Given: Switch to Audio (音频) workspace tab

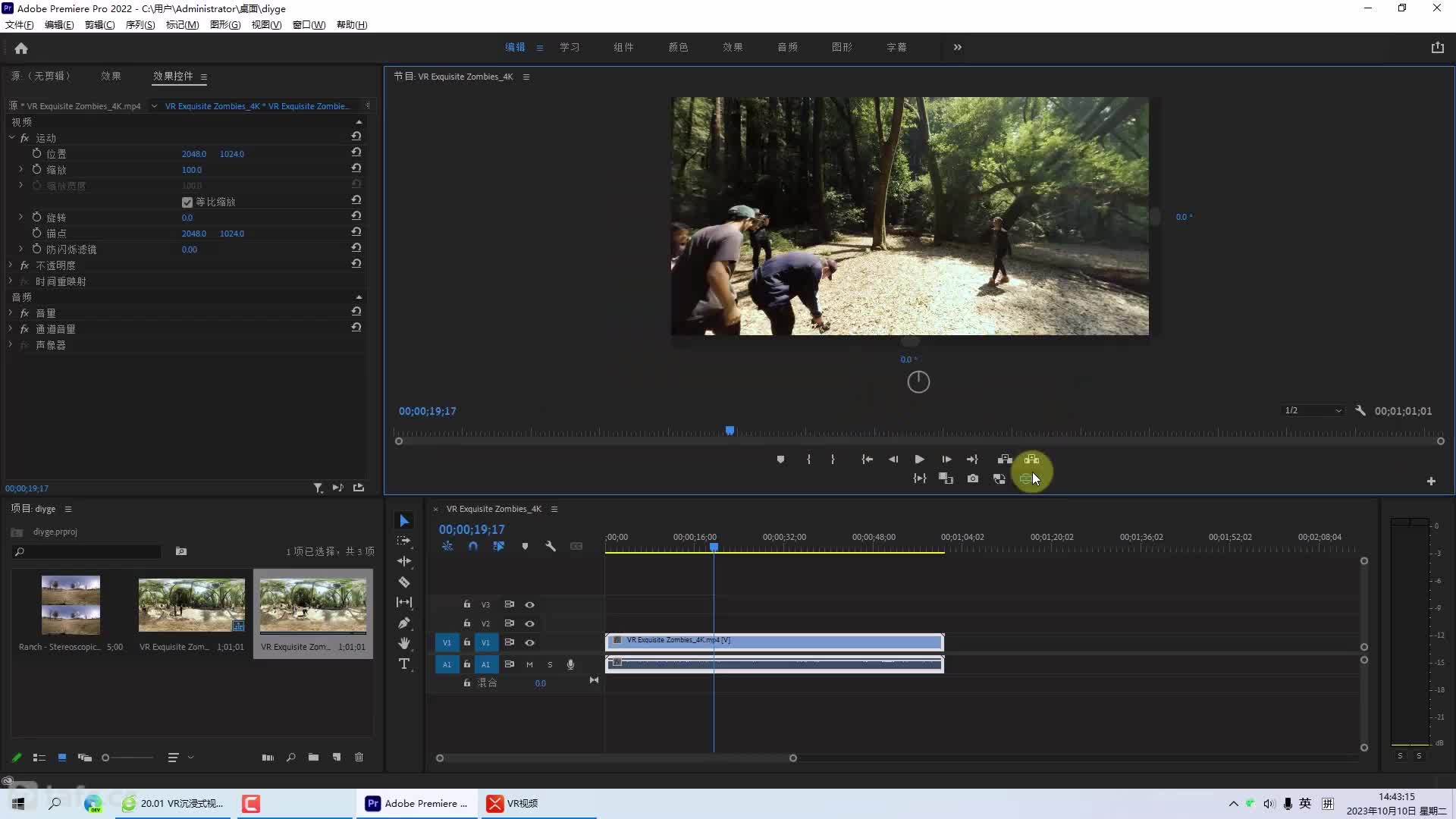Looking at the screenshot, I should tap(787, 47).
